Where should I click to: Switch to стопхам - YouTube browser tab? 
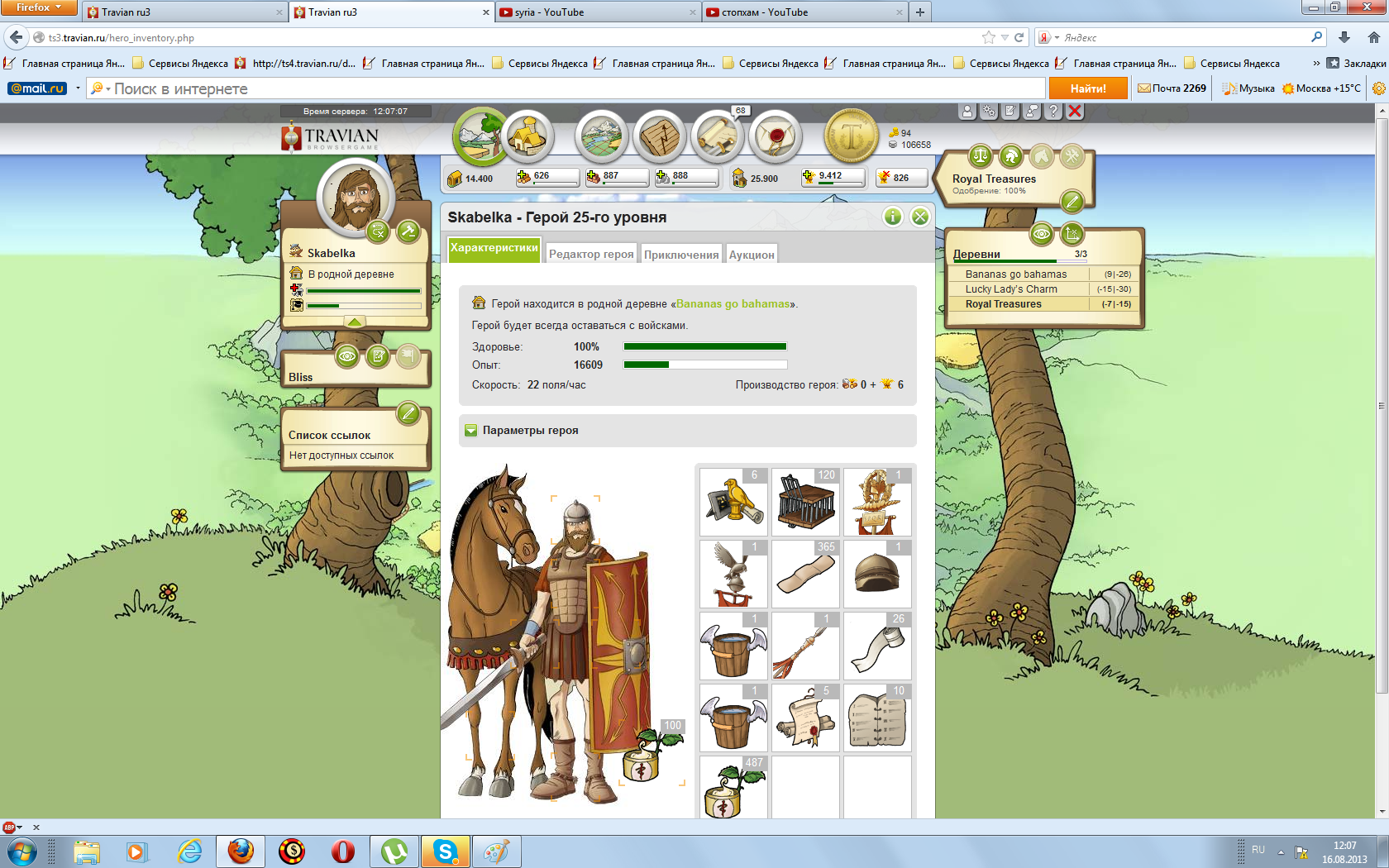(805, 12)
